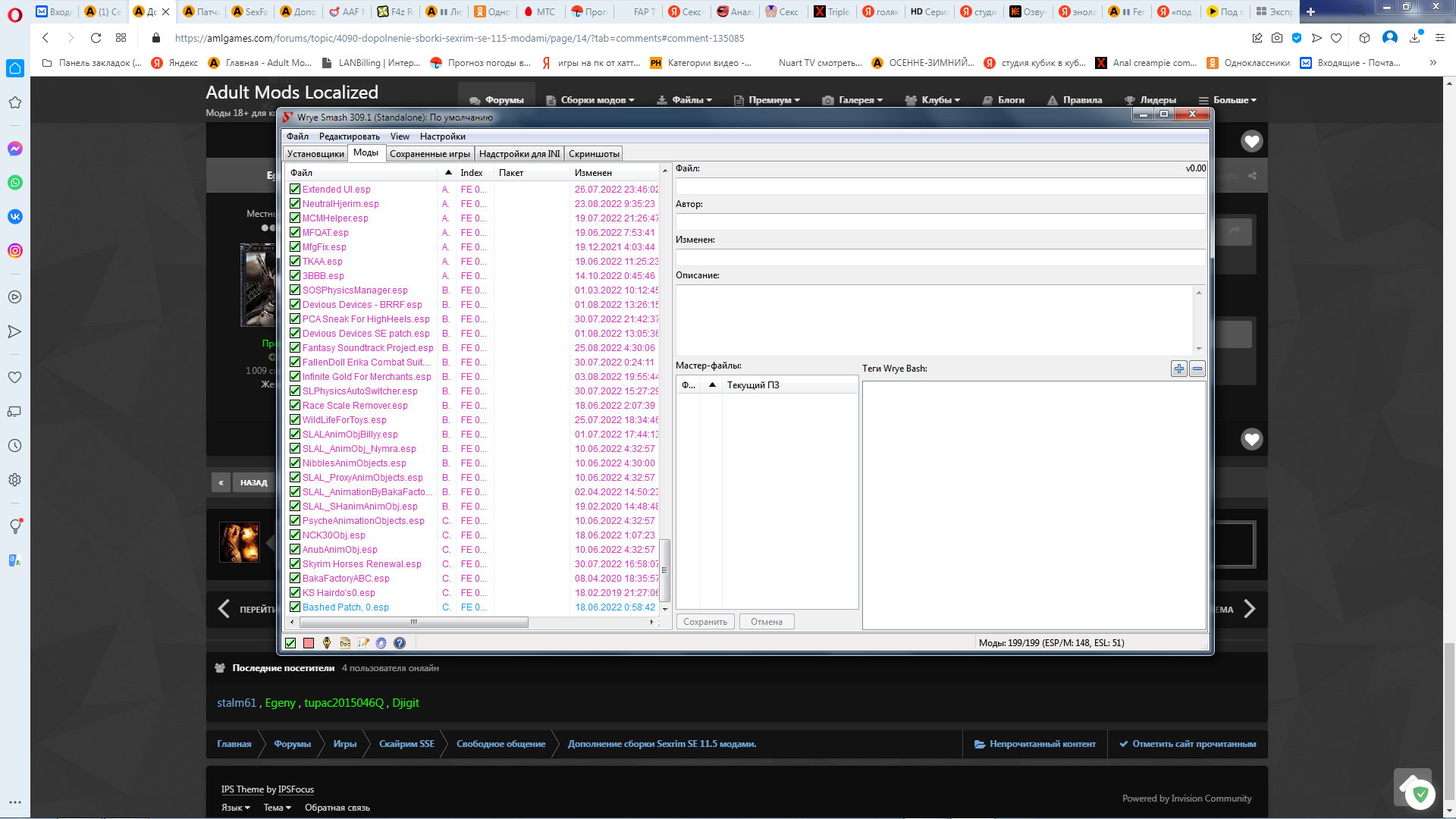Expand the Язык language selector in footer
Screen dimensions: 1456x819
(x=235, y=808)
